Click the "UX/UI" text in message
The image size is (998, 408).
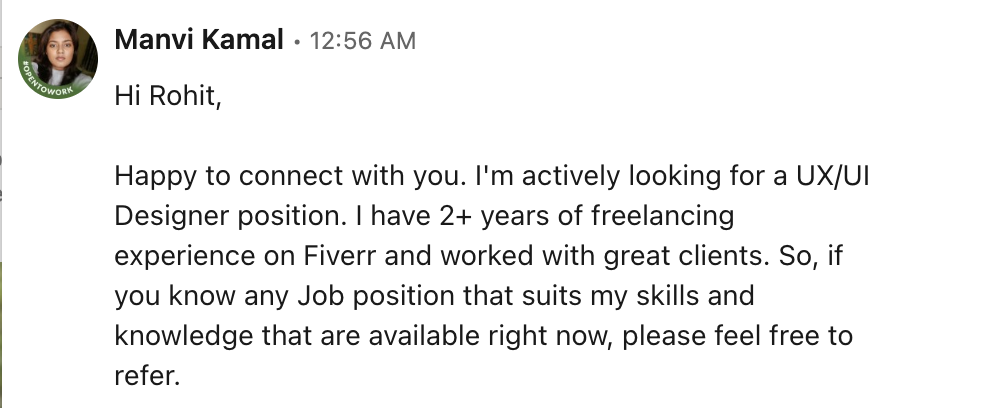[833, 177]
